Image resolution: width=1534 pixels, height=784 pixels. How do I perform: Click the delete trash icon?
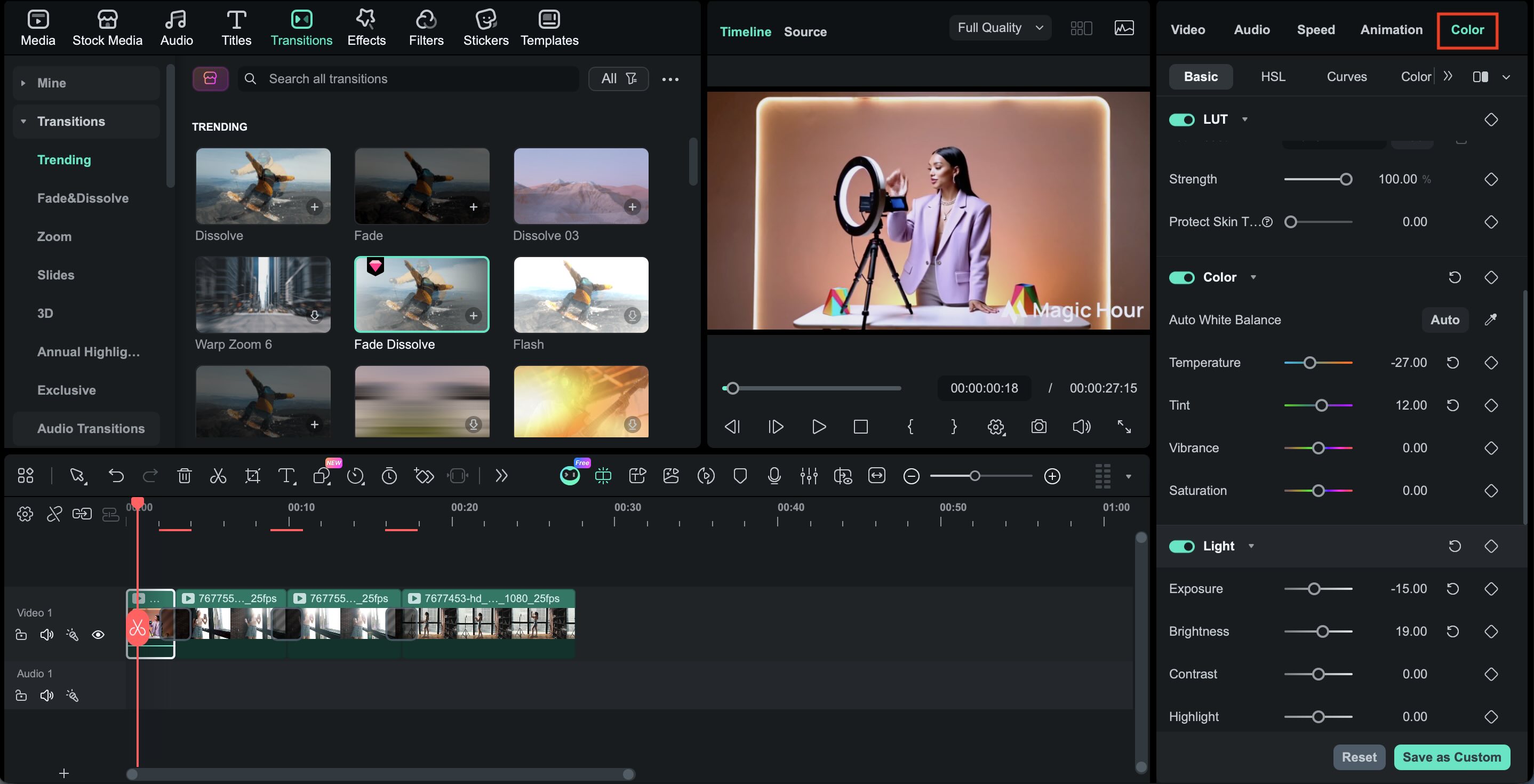click(x=184, y=476)
